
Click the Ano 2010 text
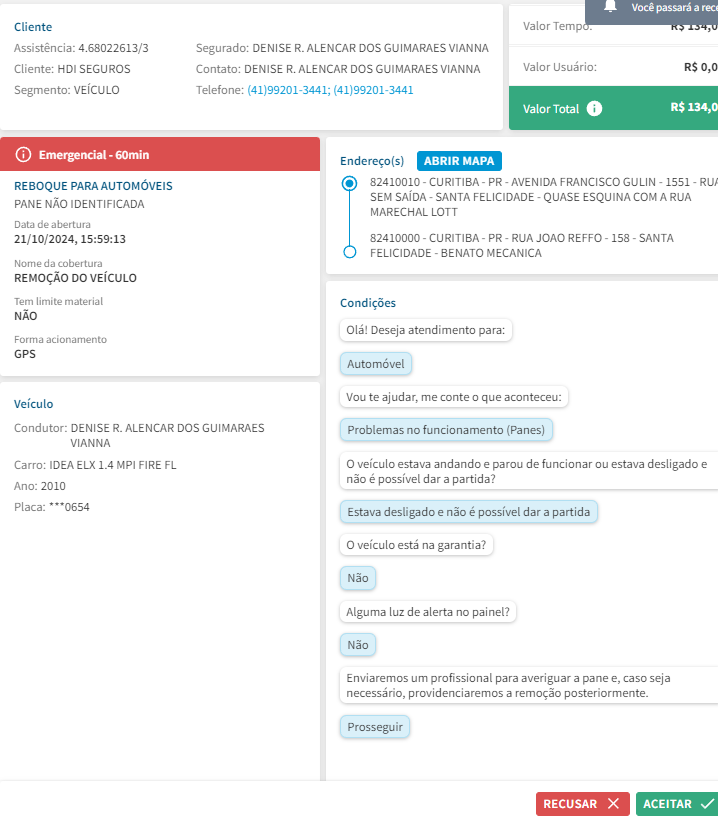tap(40, 486)
